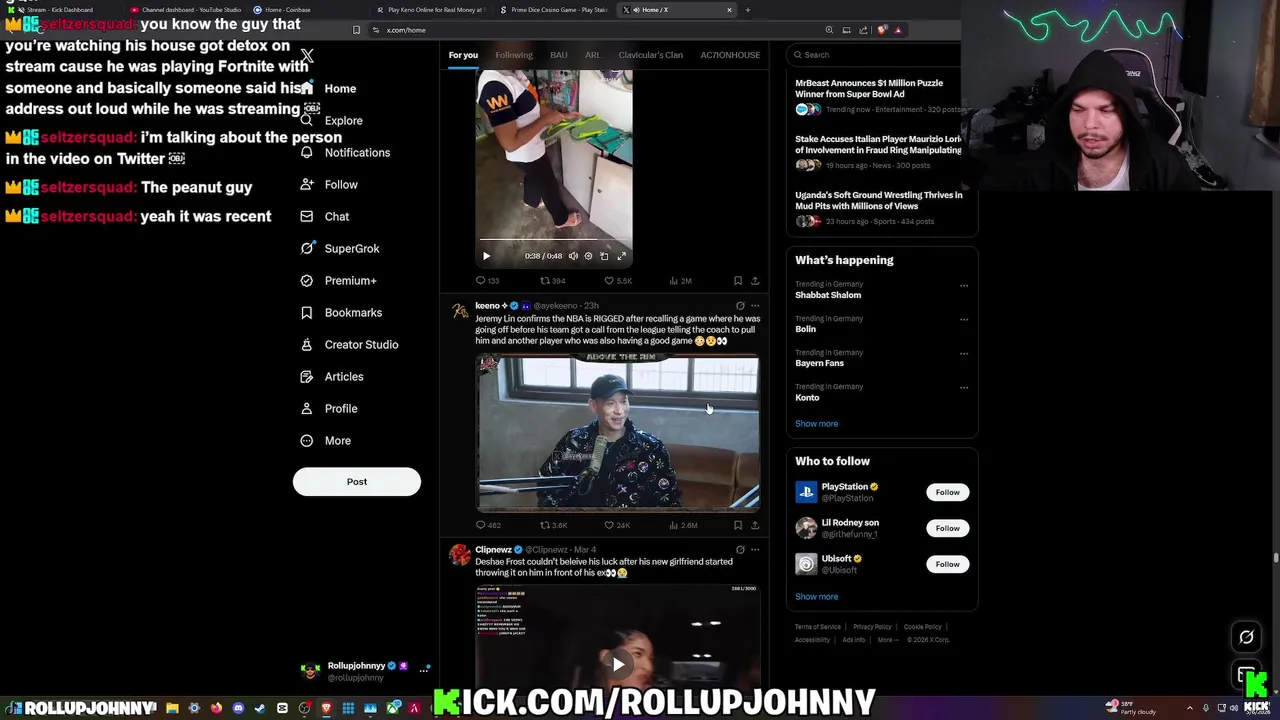Open Articles in the sidebar
The image size is (1280, 720).
[332, 376]
